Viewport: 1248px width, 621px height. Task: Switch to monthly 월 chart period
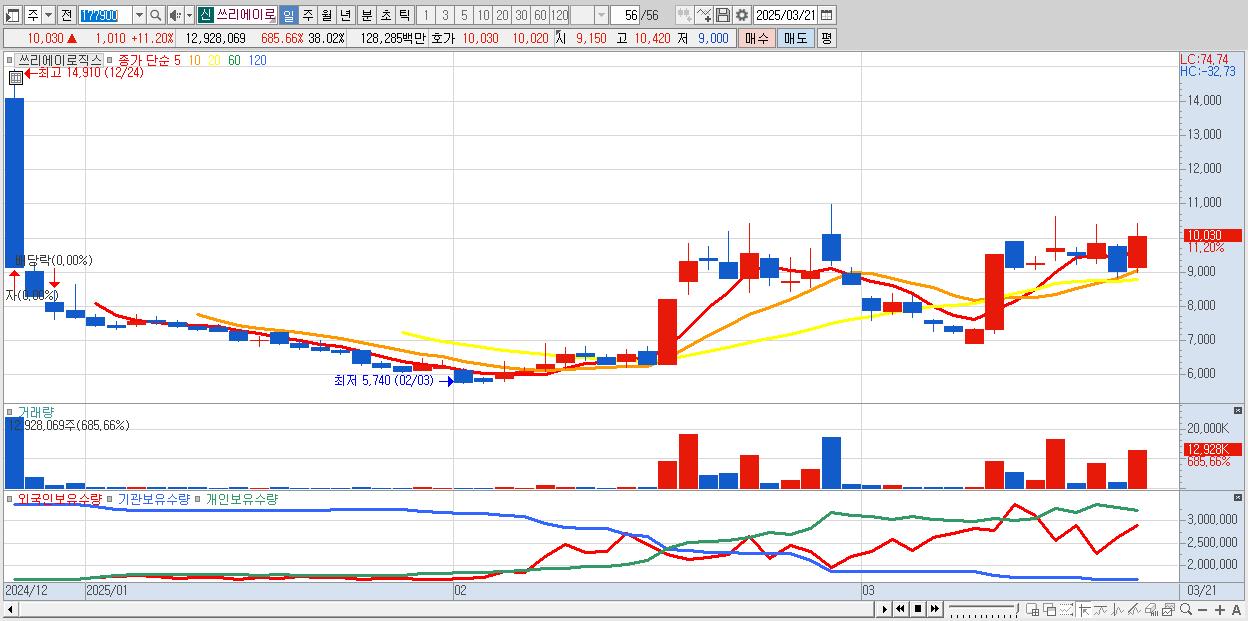click(x=326, y=15)
